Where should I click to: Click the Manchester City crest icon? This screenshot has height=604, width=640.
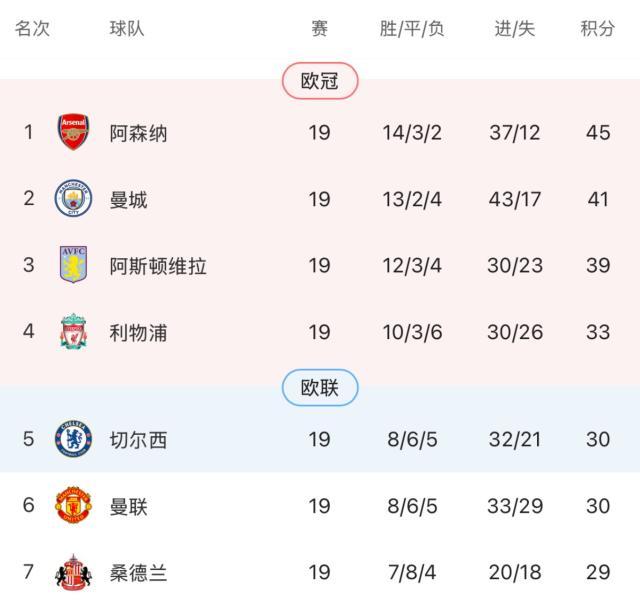(x=73, y=199)
